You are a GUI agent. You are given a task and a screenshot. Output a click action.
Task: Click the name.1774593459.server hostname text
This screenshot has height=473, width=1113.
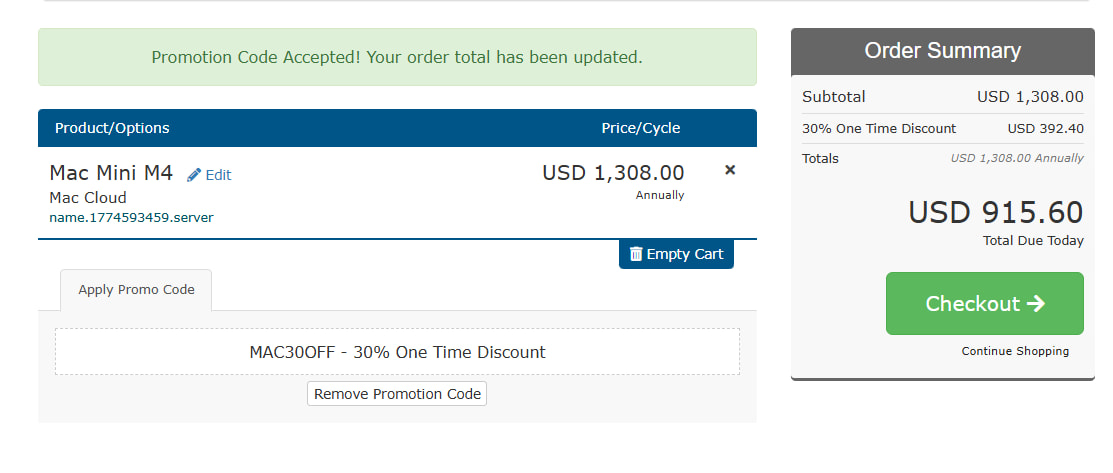[131, 217]
